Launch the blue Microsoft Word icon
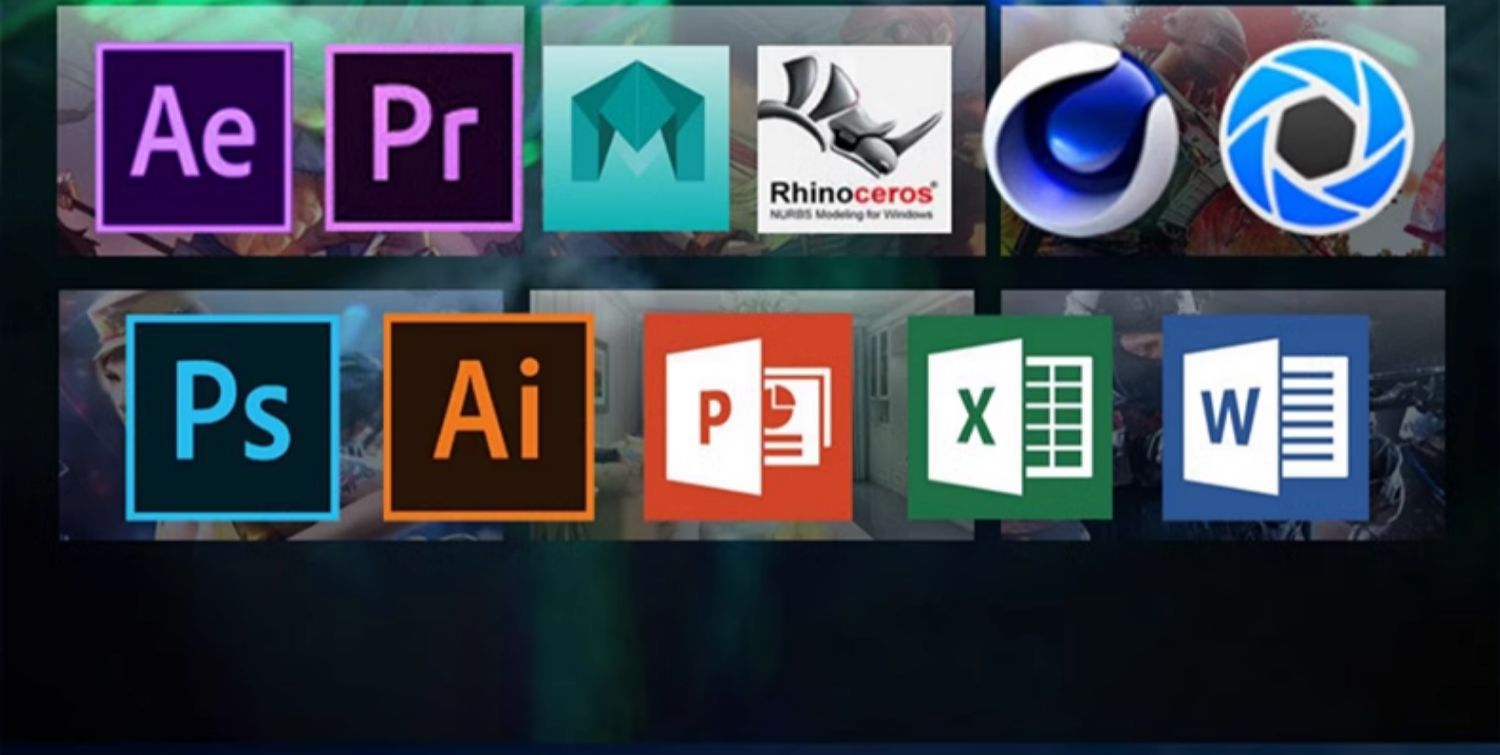 click(x=1265, y=417)
